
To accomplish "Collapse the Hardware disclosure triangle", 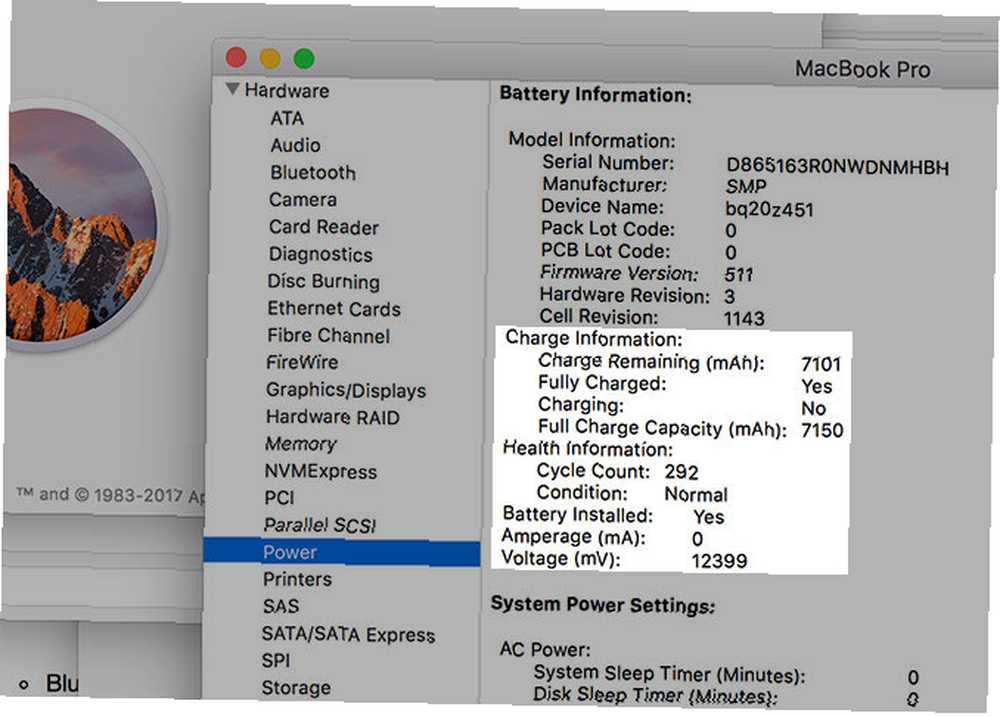I will click(x=232, y=89).
